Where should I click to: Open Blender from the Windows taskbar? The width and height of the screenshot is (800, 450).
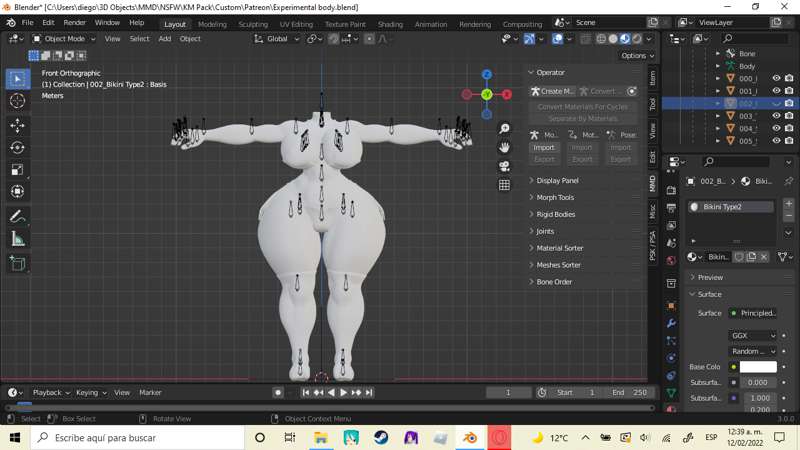(470, 438)
